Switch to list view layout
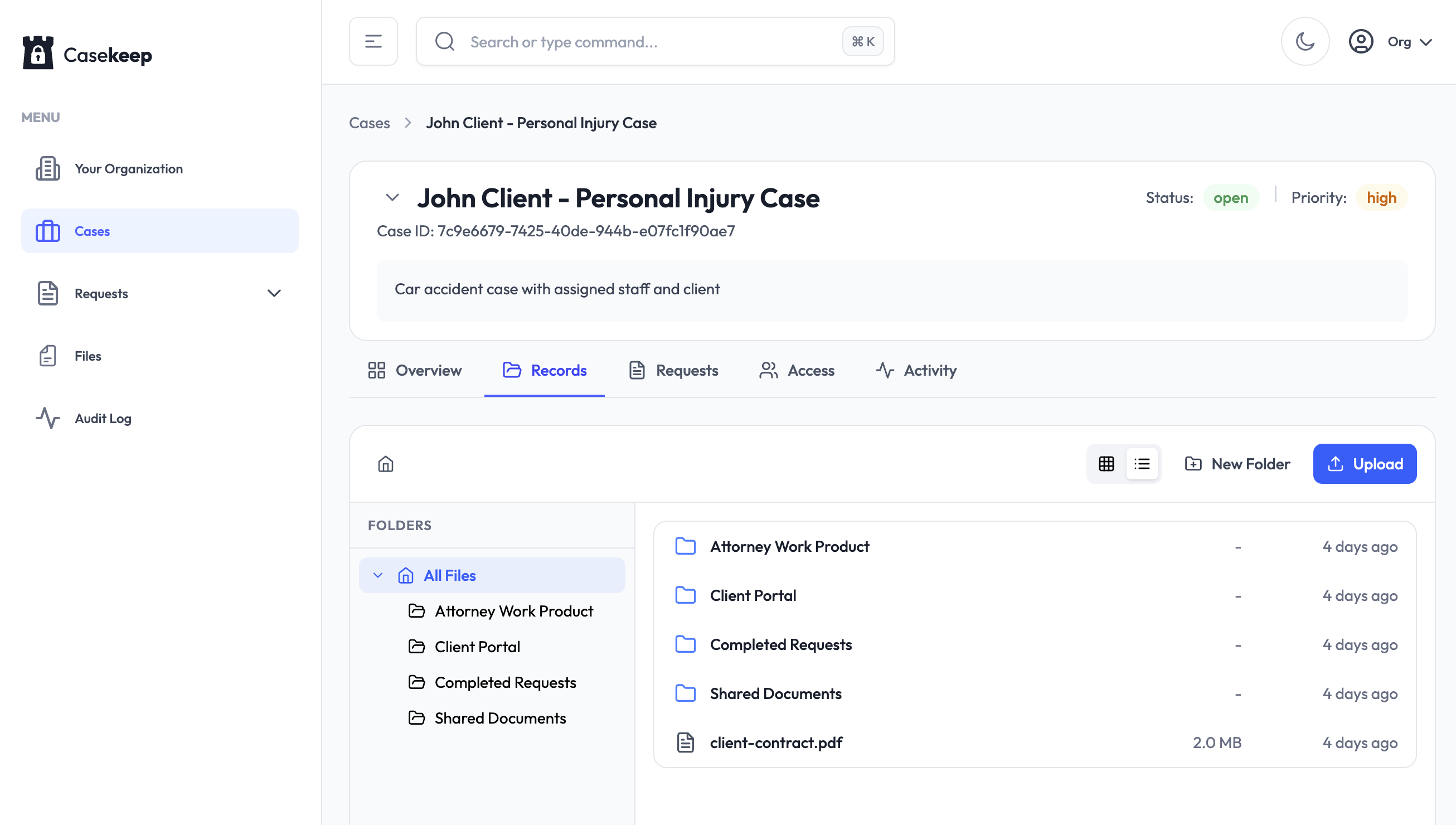Image resolution: width=1456 pixels, height=825 pixels. [1142, 464]
